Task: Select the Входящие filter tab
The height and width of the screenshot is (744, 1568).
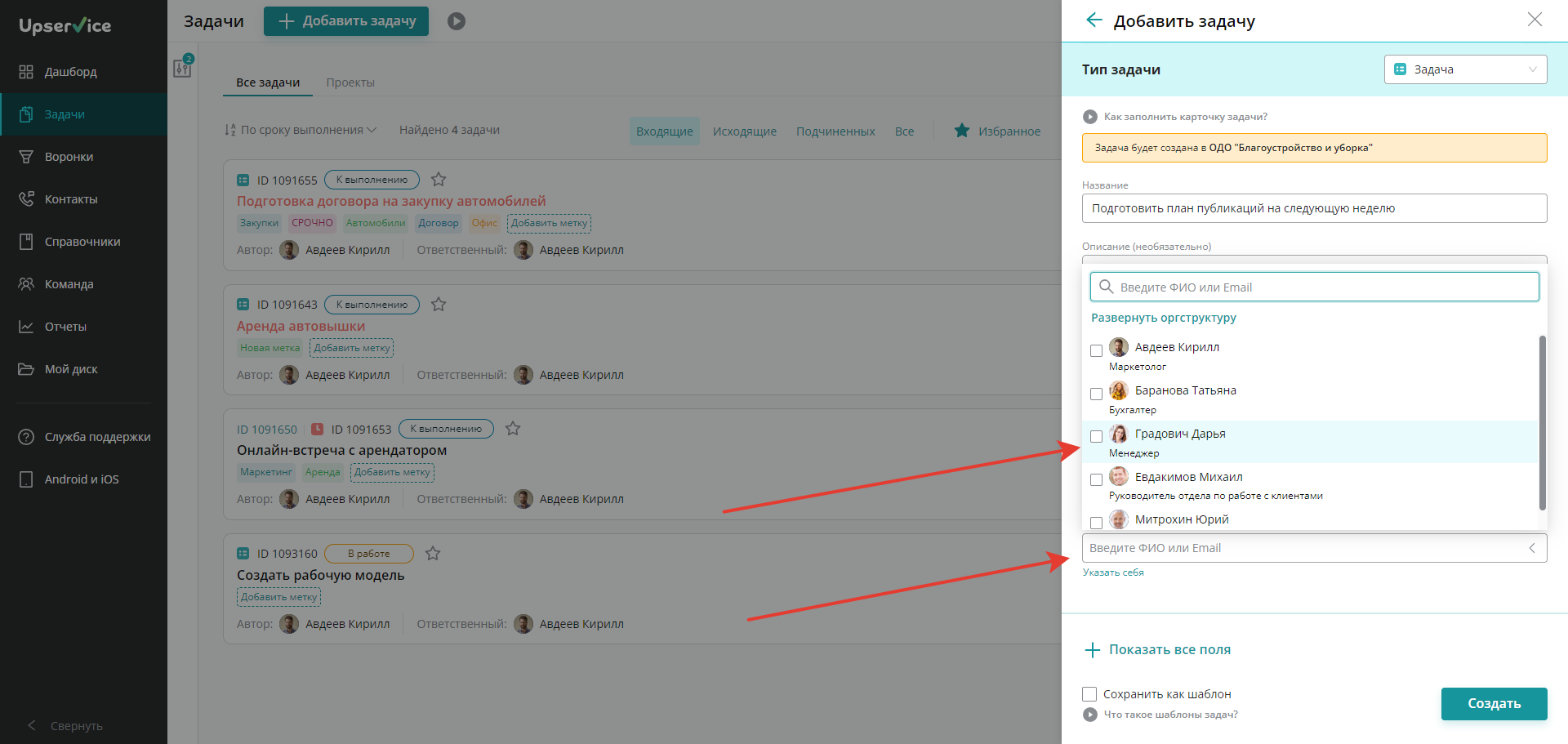Action: tap(664, 131)
